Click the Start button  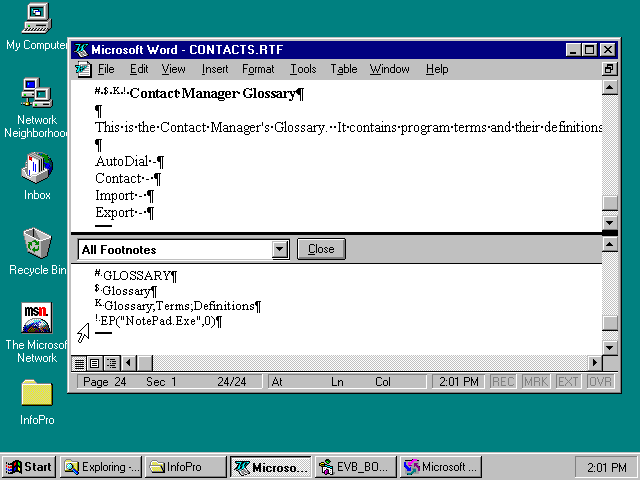click(29, 467)
